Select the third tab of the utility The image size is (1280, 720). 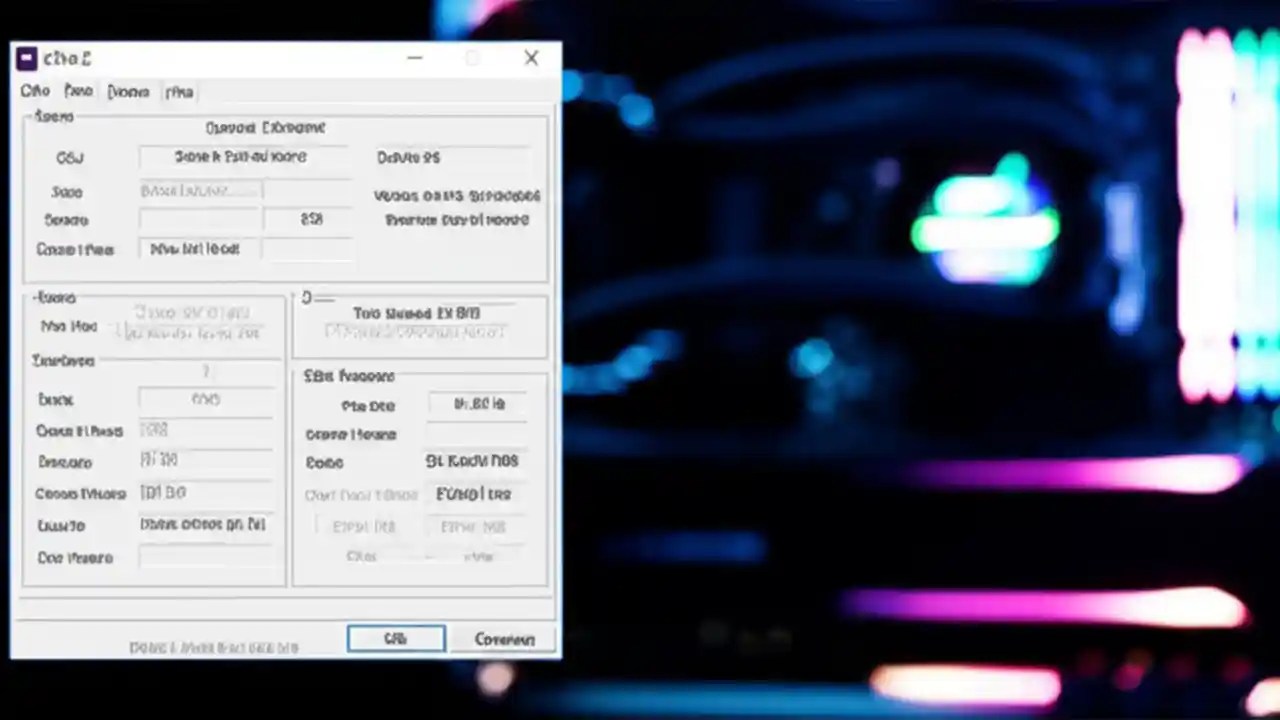pos(128,91)
